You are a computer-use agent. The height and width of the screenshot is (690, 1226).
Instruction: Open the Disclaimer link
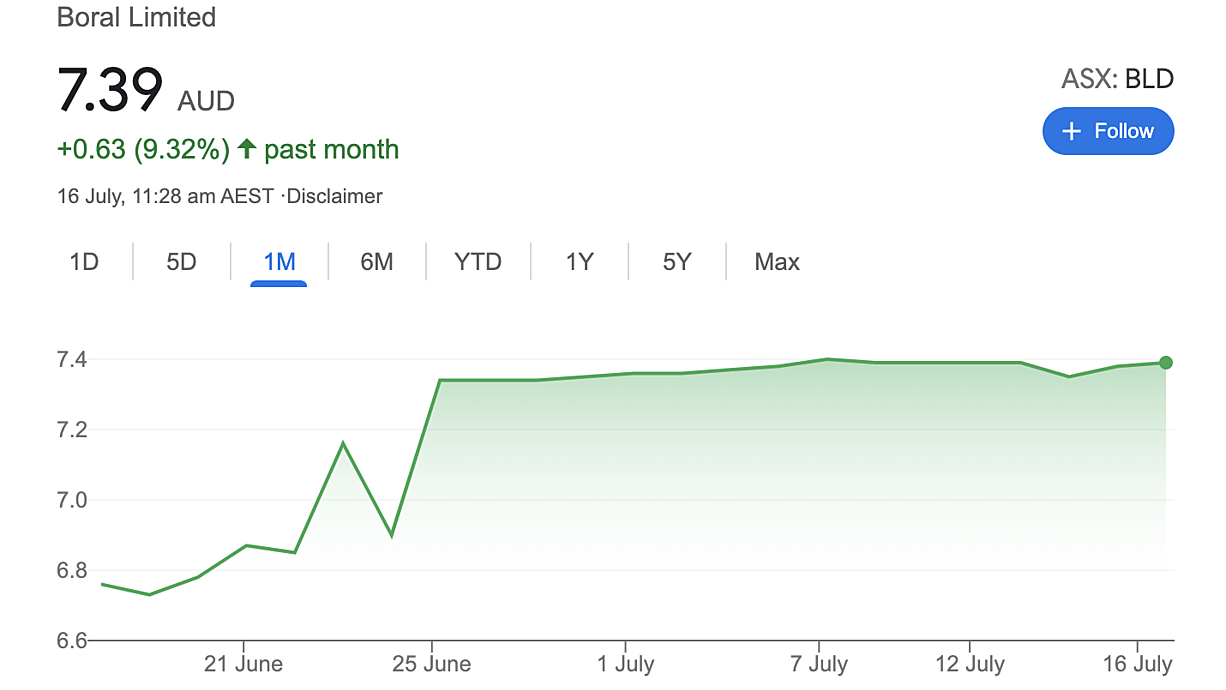[x=334, y=197]
